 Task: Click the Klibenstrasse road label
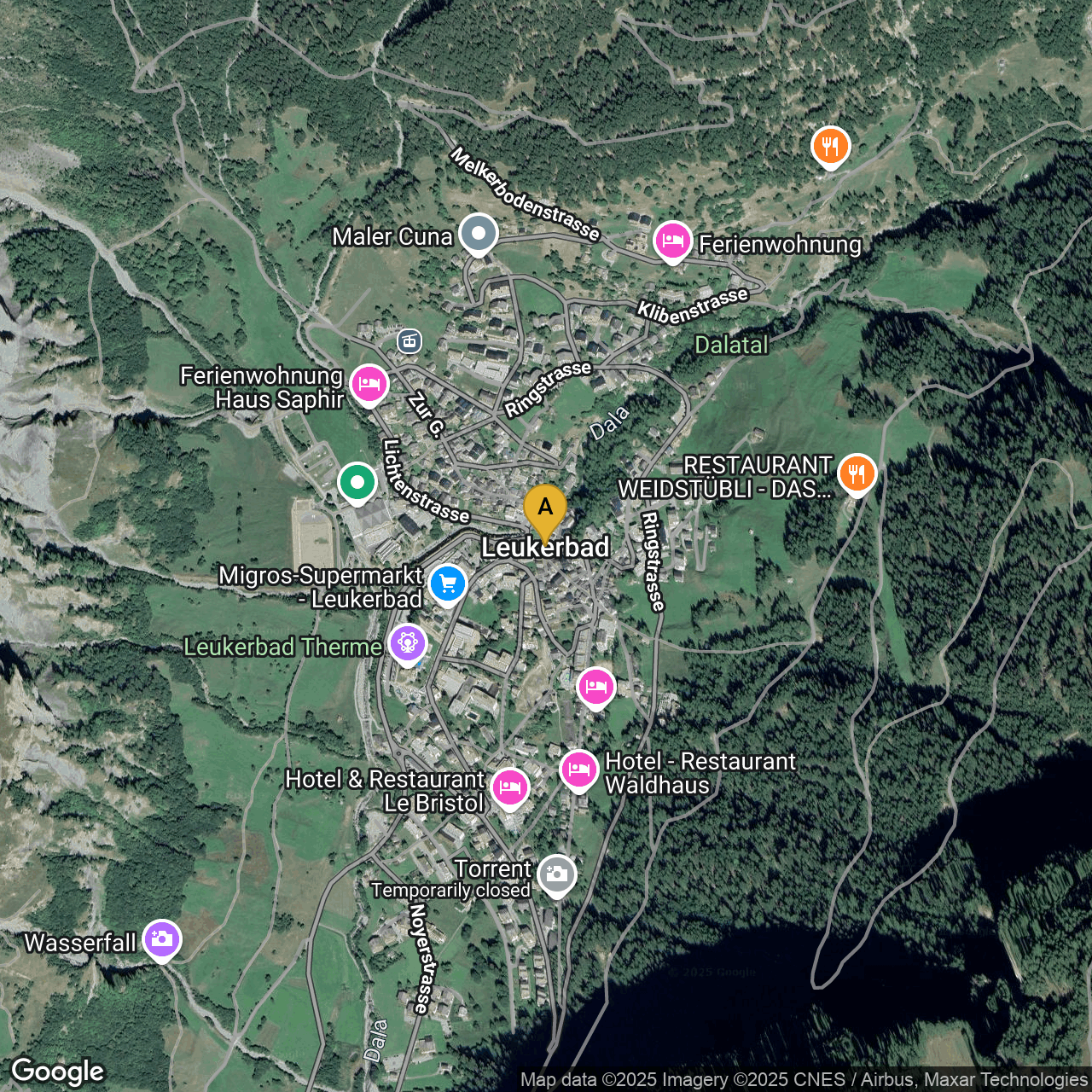click(693, 305)
